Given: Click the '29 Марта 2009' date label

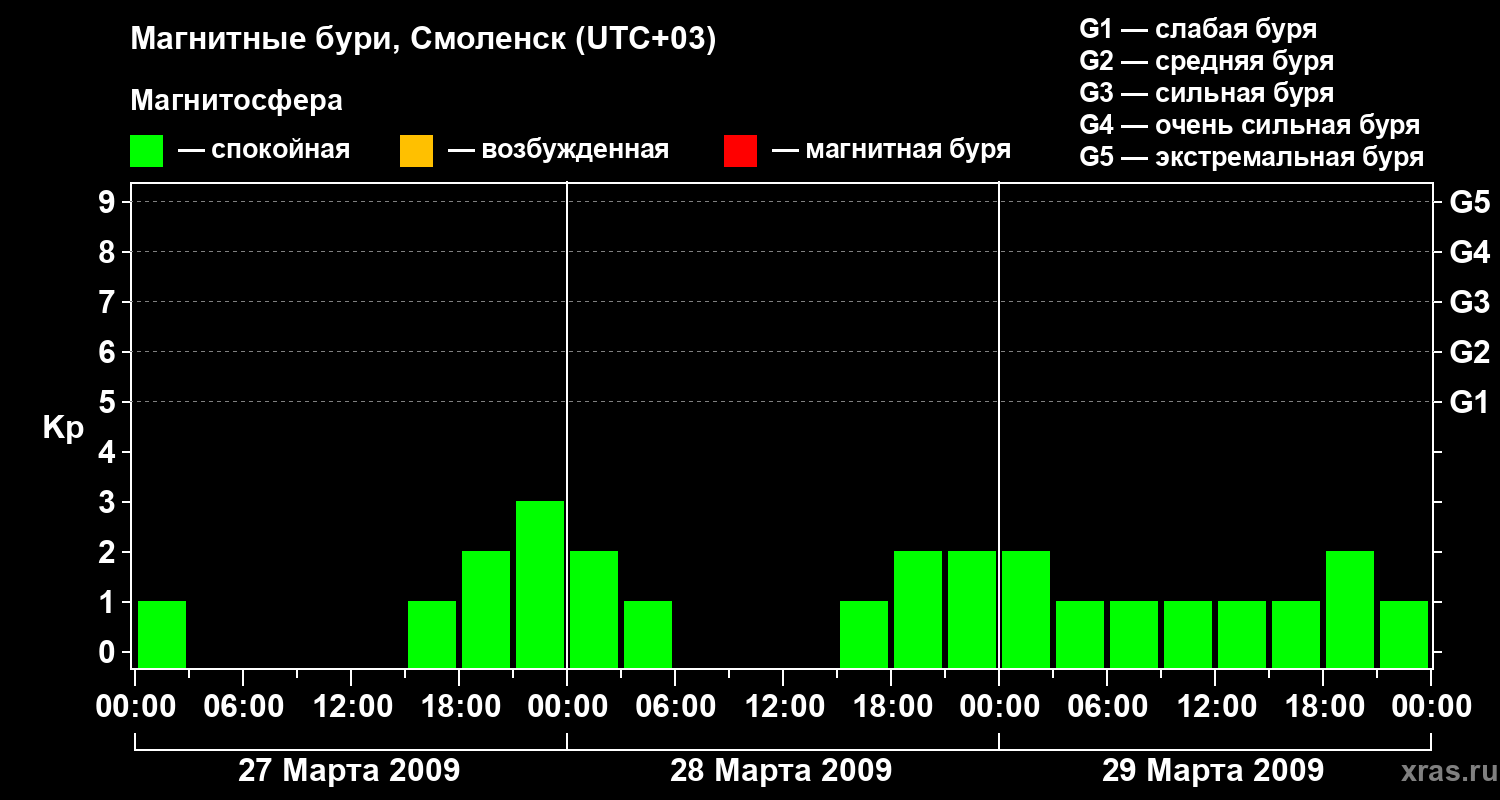Looking at the screenshot, I should click(1213, 770).
